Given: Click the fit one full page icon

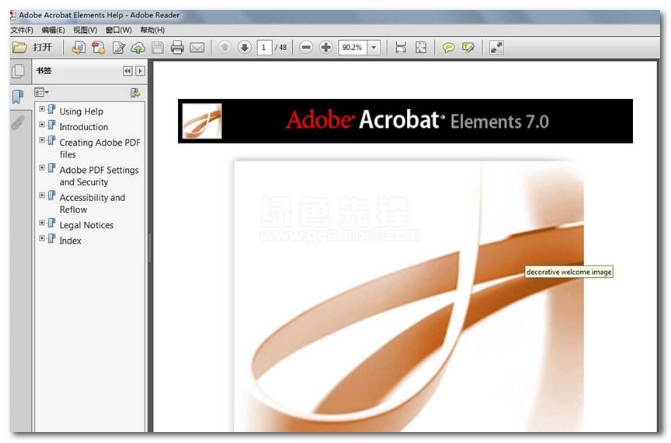Looking at the screenshot, I should click(x=421, y=48).
